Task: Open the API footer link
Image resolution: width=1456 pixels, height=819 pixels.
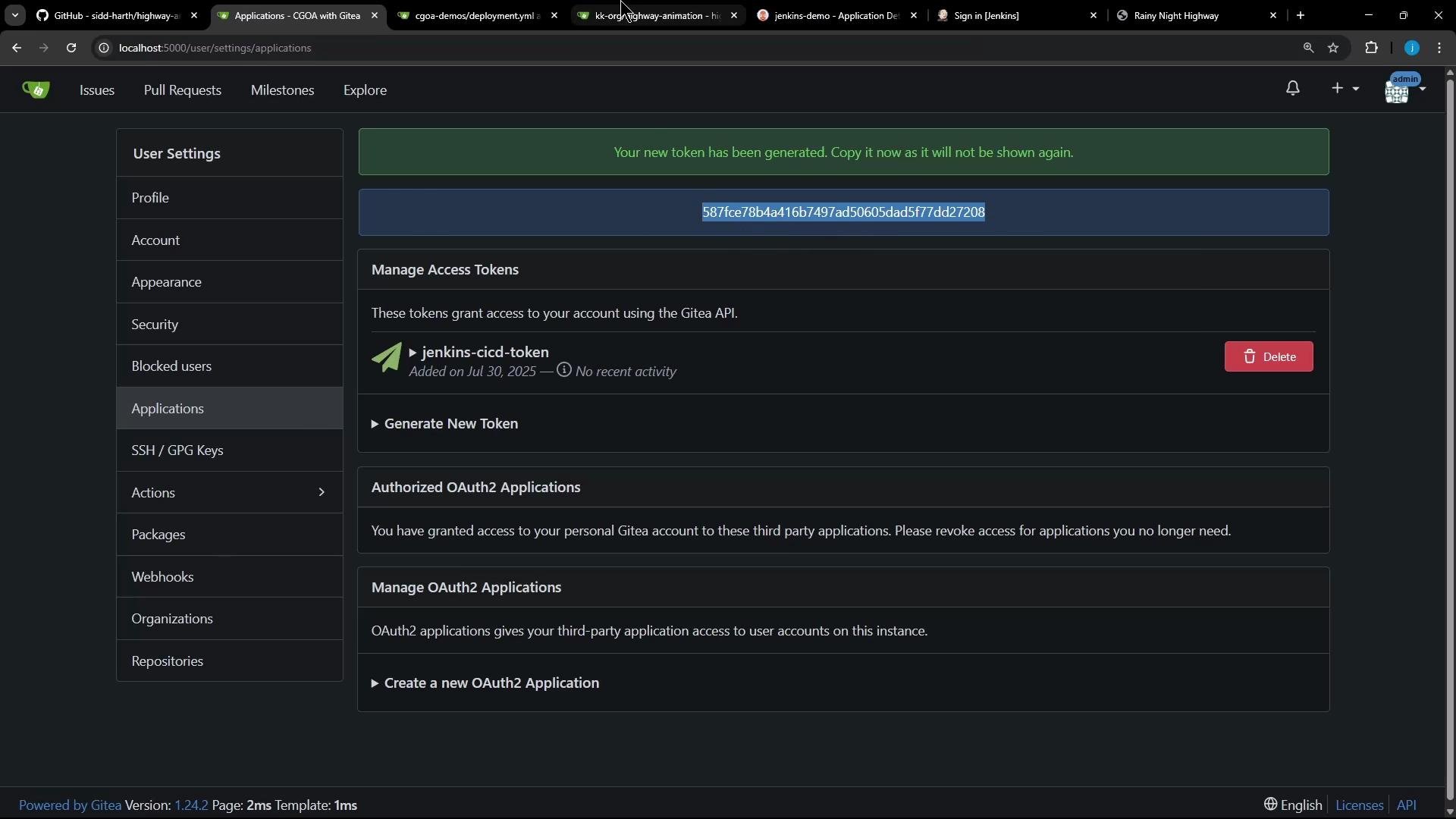Action: [x=1407, y=805]
